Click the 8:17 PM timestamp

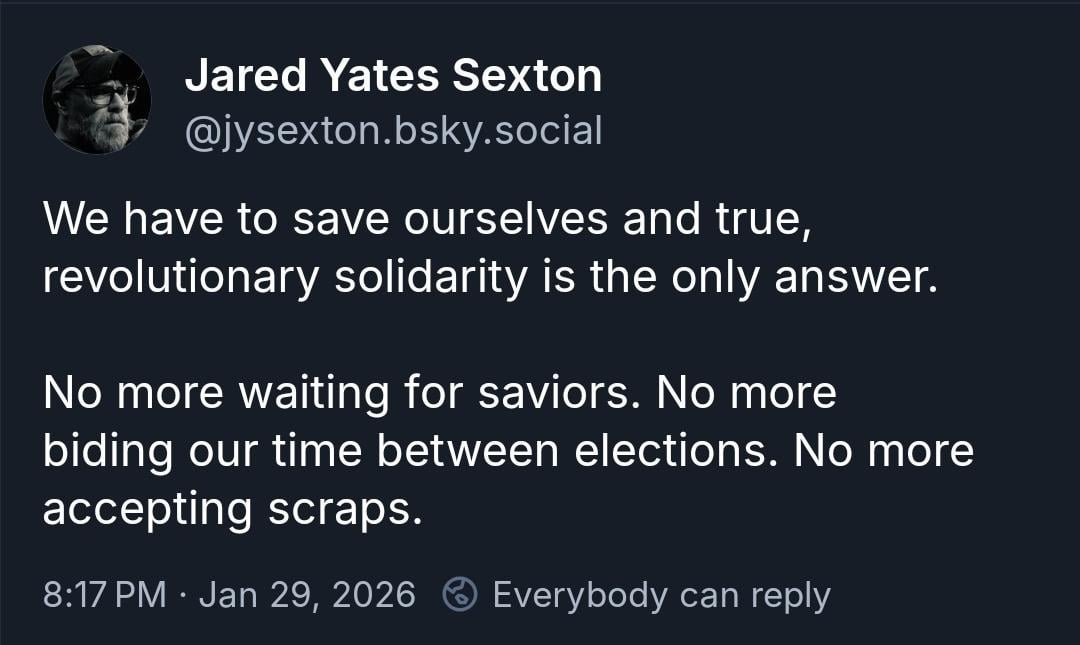pyautogui.click(x=104, y=595)
